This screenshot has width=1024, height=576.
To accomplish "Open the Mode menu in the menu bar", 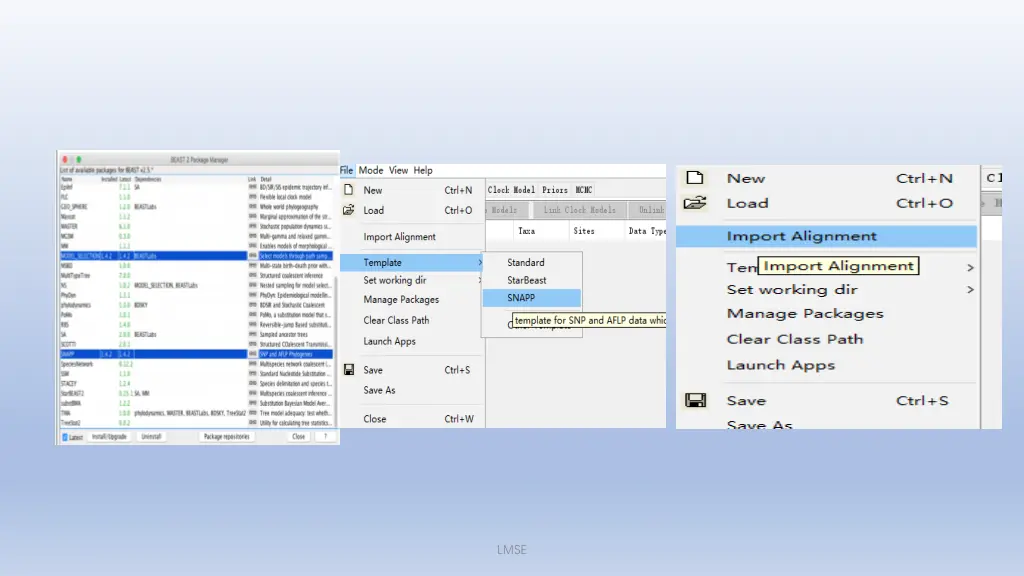I will (371, 170).
